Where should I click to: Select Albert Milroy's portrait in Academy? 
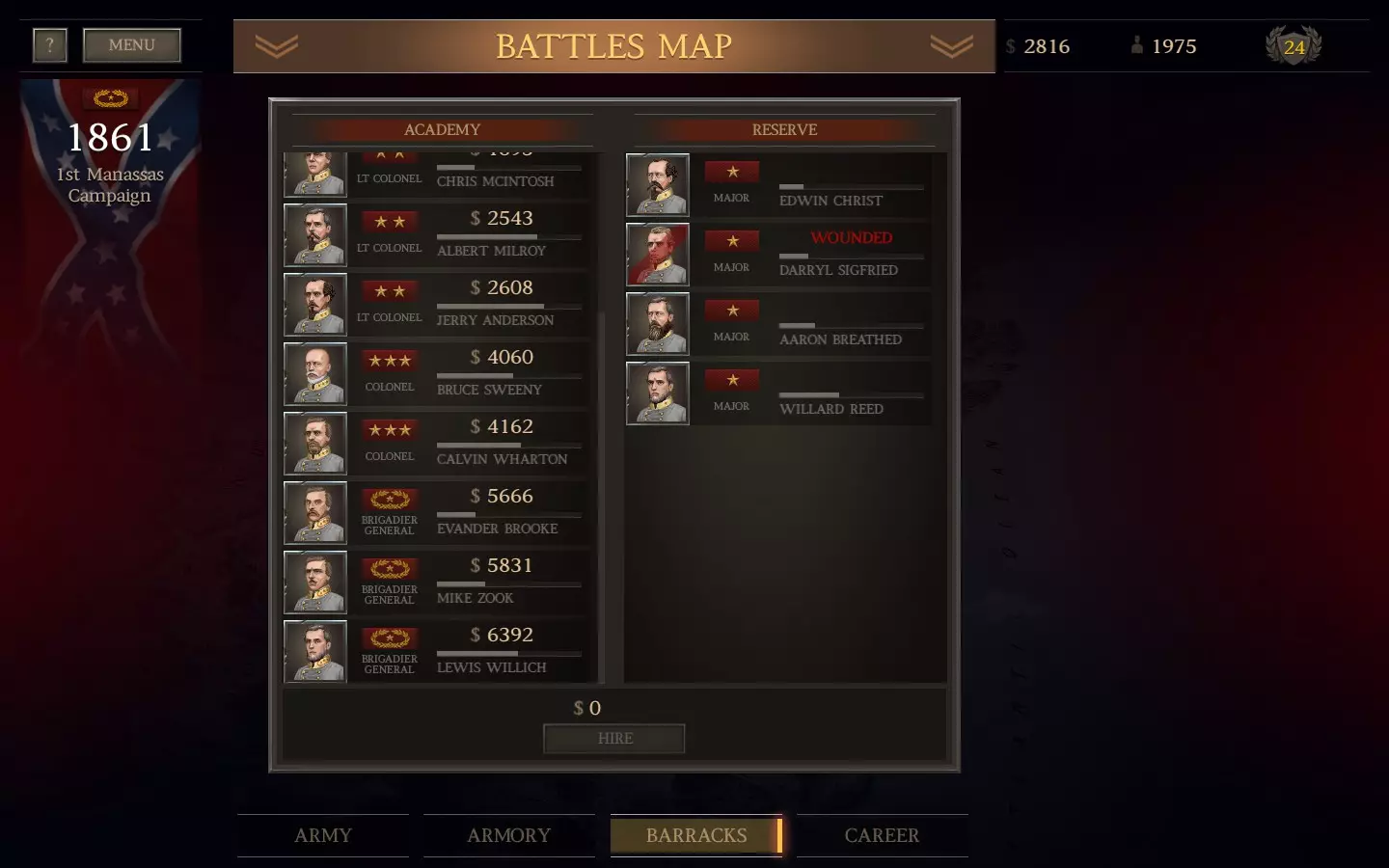coord(315,235)
